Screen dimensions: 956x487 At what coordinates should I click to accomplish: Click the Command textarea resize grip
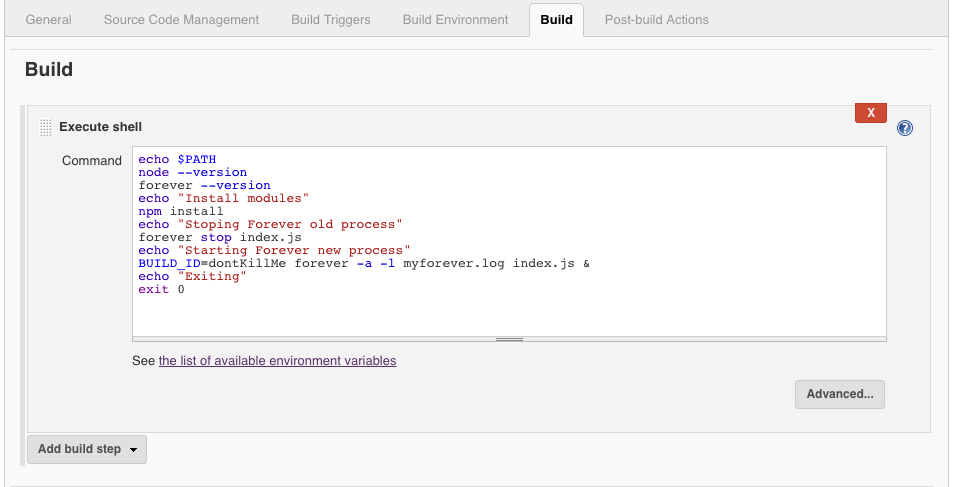[509, 339]
